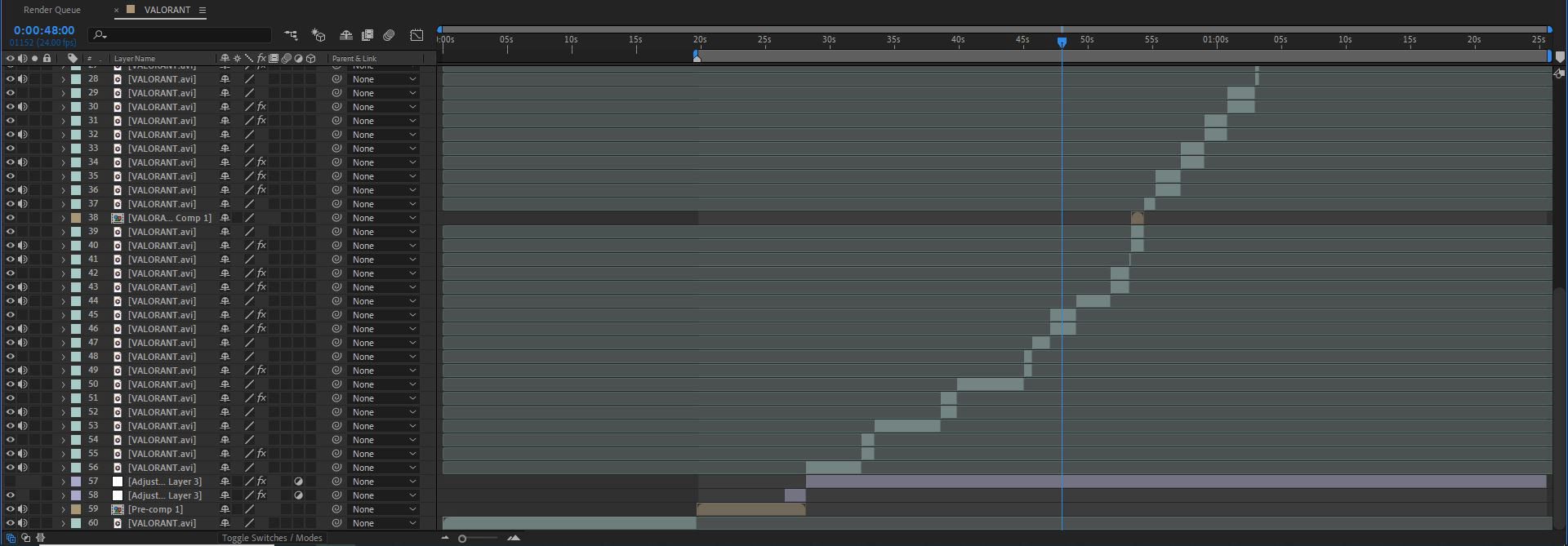
Task: Click the timeline zoom slider handle
Action: click(462, 538)
